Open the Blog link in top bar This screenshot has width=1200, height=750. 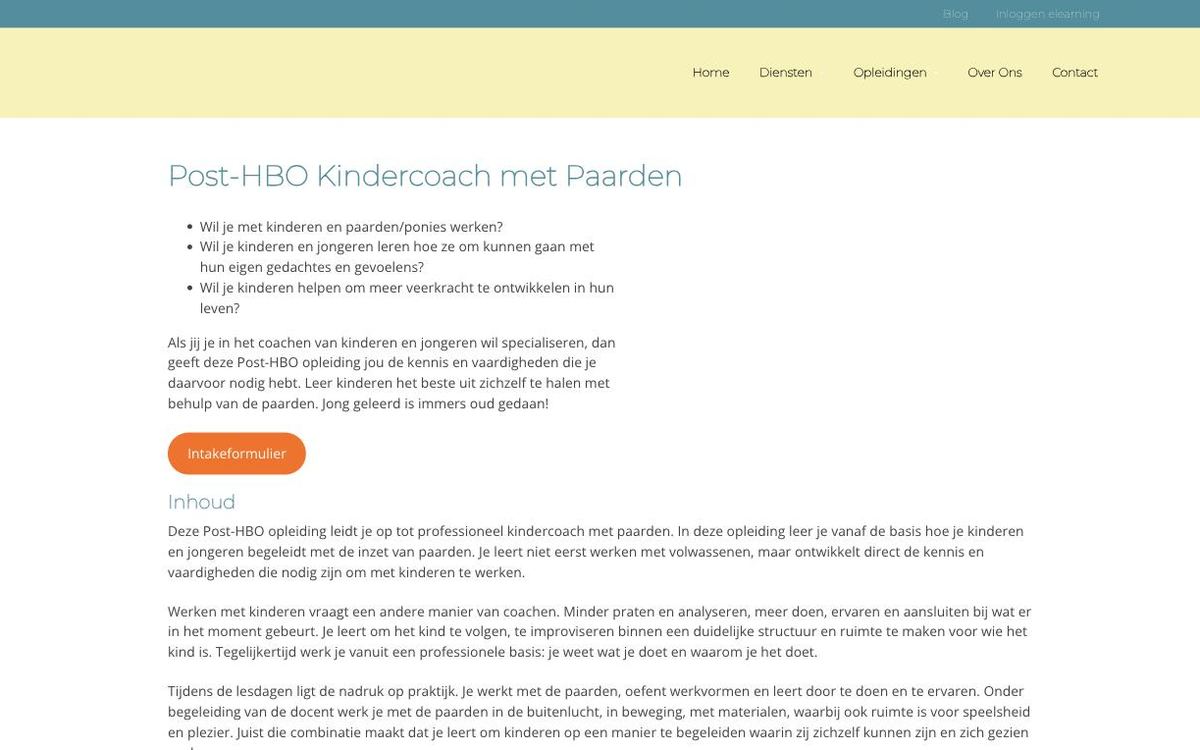coord(955,14)
